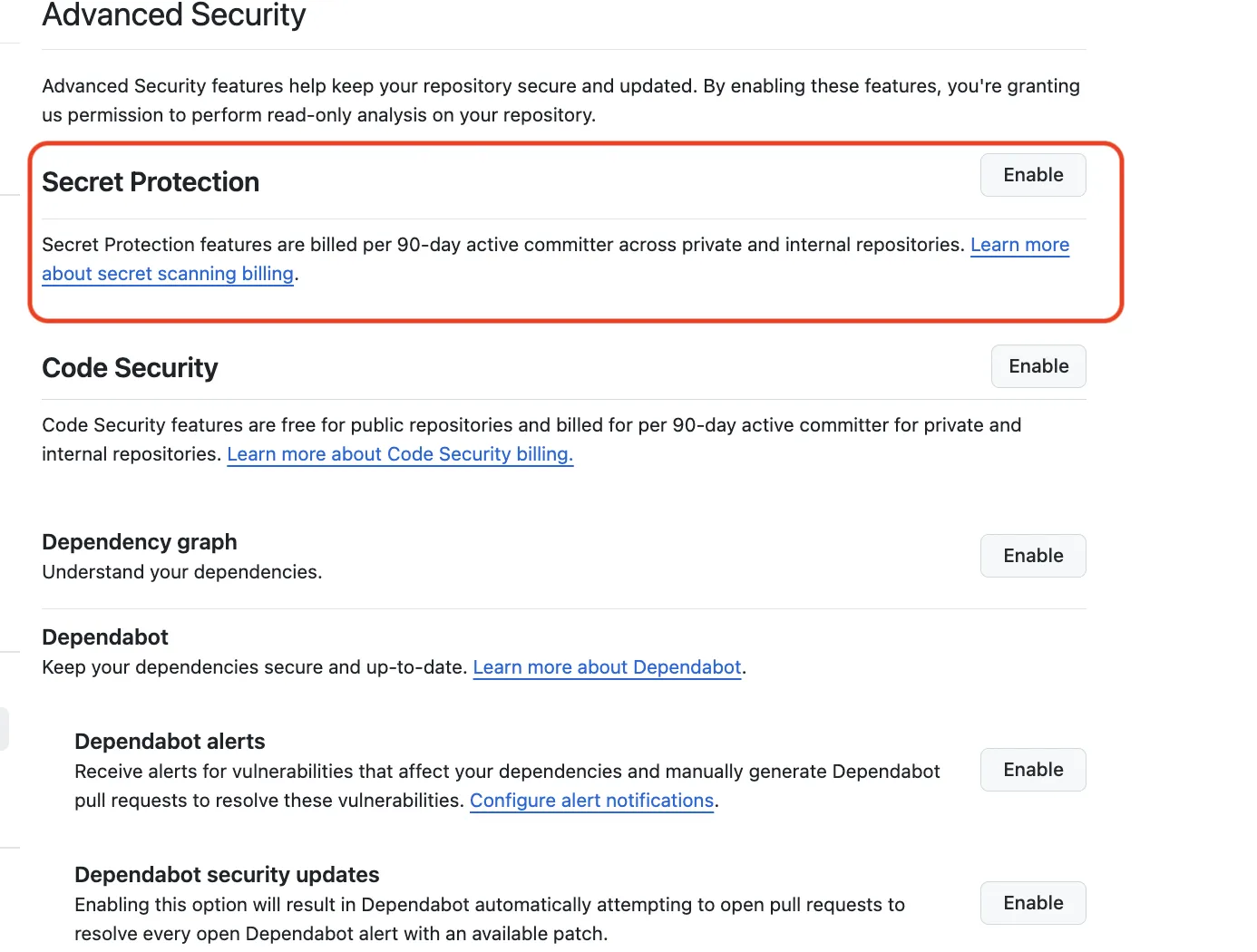Select the Dependency graph title
Viewport: 1257px width, 952px height.
(140, 542)
